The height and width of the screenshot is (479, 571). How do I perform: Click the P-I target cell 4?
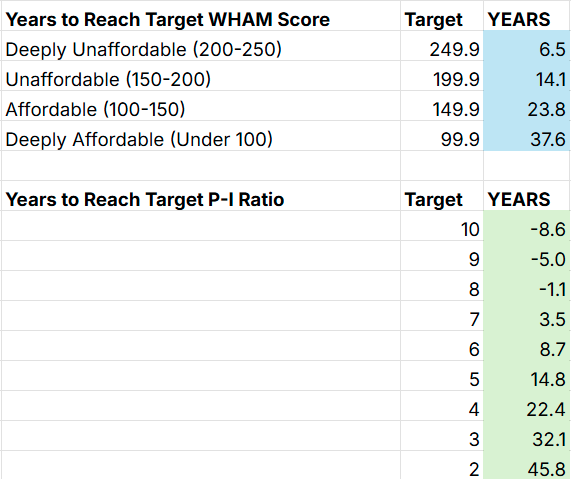pos(442,406)
